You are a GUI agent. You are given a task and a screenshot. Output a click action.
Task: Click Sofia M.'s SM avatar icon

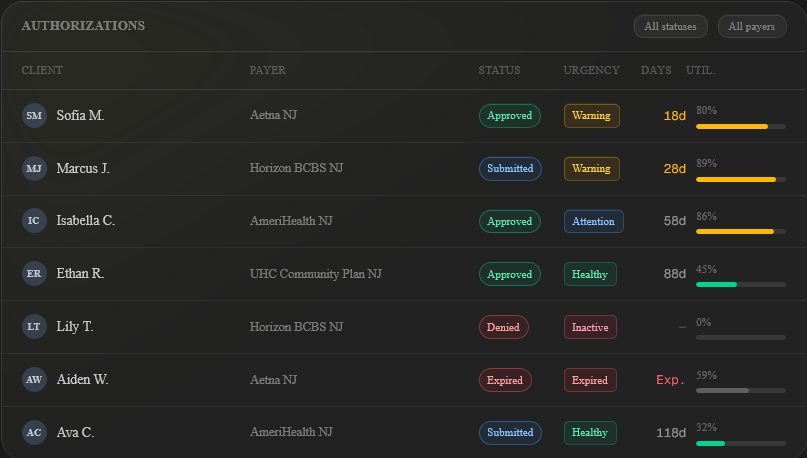point(34,116)
